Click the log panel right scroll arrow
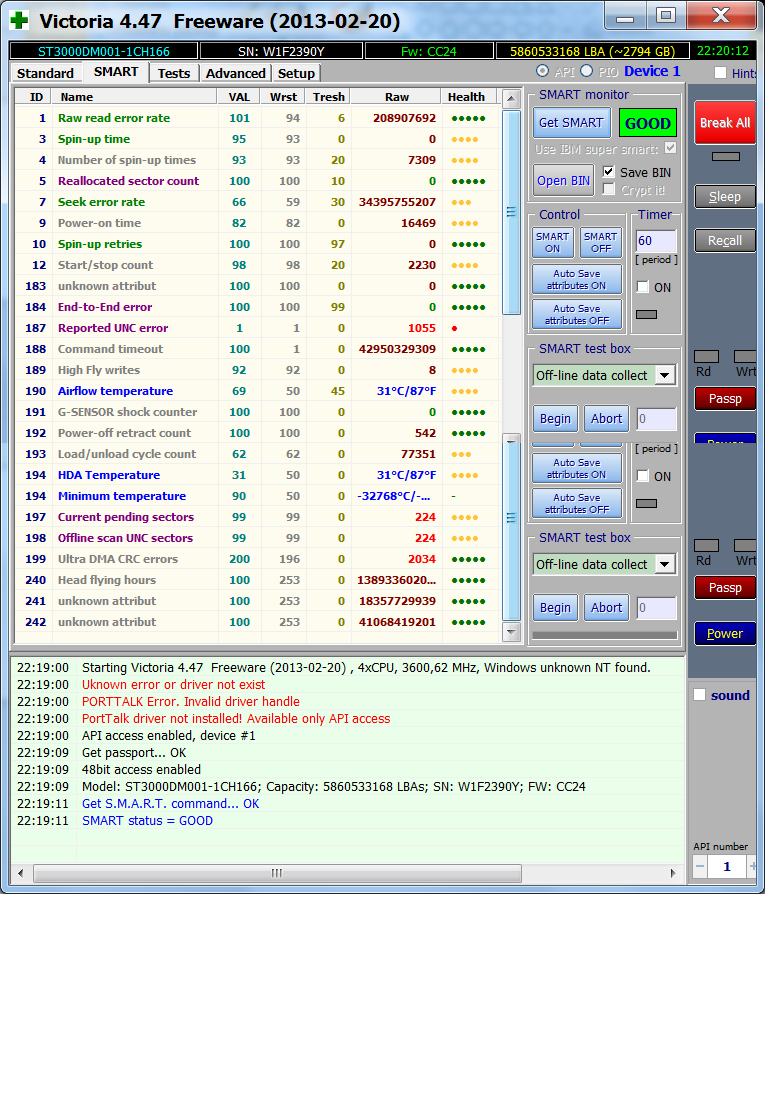 tap(672, 873)
